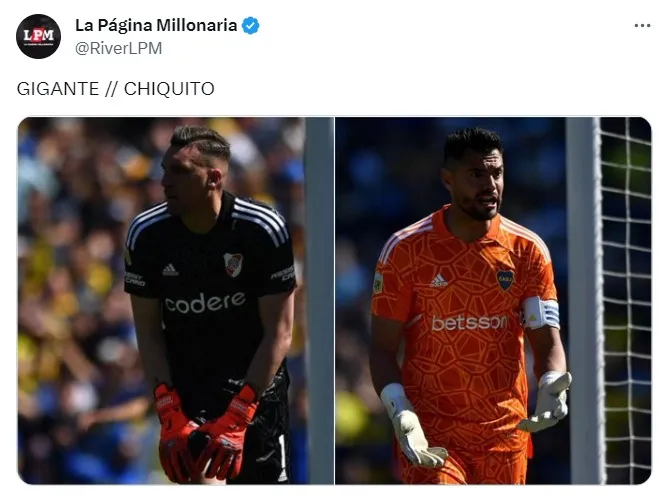Click the Adidas logo on the black jersey
This screenshot has height=496, width=671.
170,270
